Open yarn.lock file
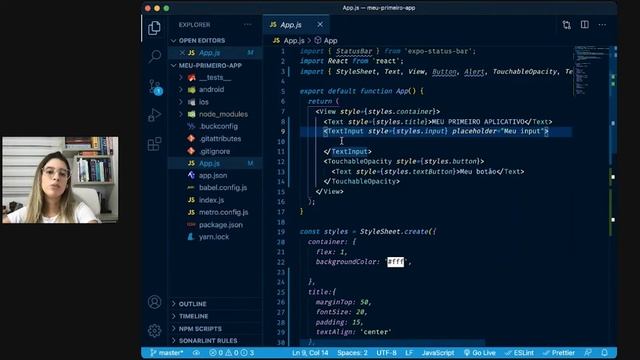This screenshot has width=640, height=360. pyautogui.click(x=215, y=237)
